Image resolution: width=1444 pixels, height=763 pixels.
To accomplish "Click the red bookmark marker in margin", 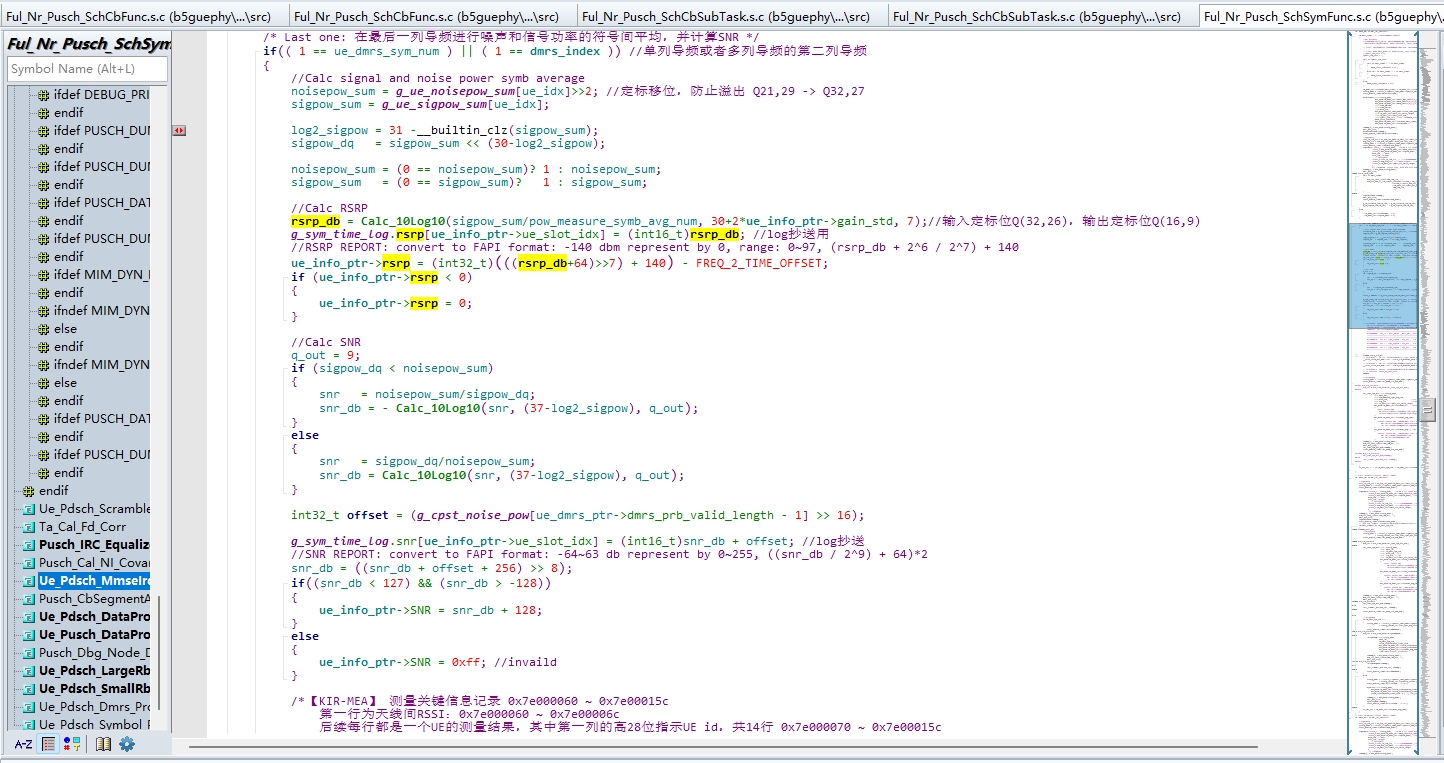I will tap(179, 130).
